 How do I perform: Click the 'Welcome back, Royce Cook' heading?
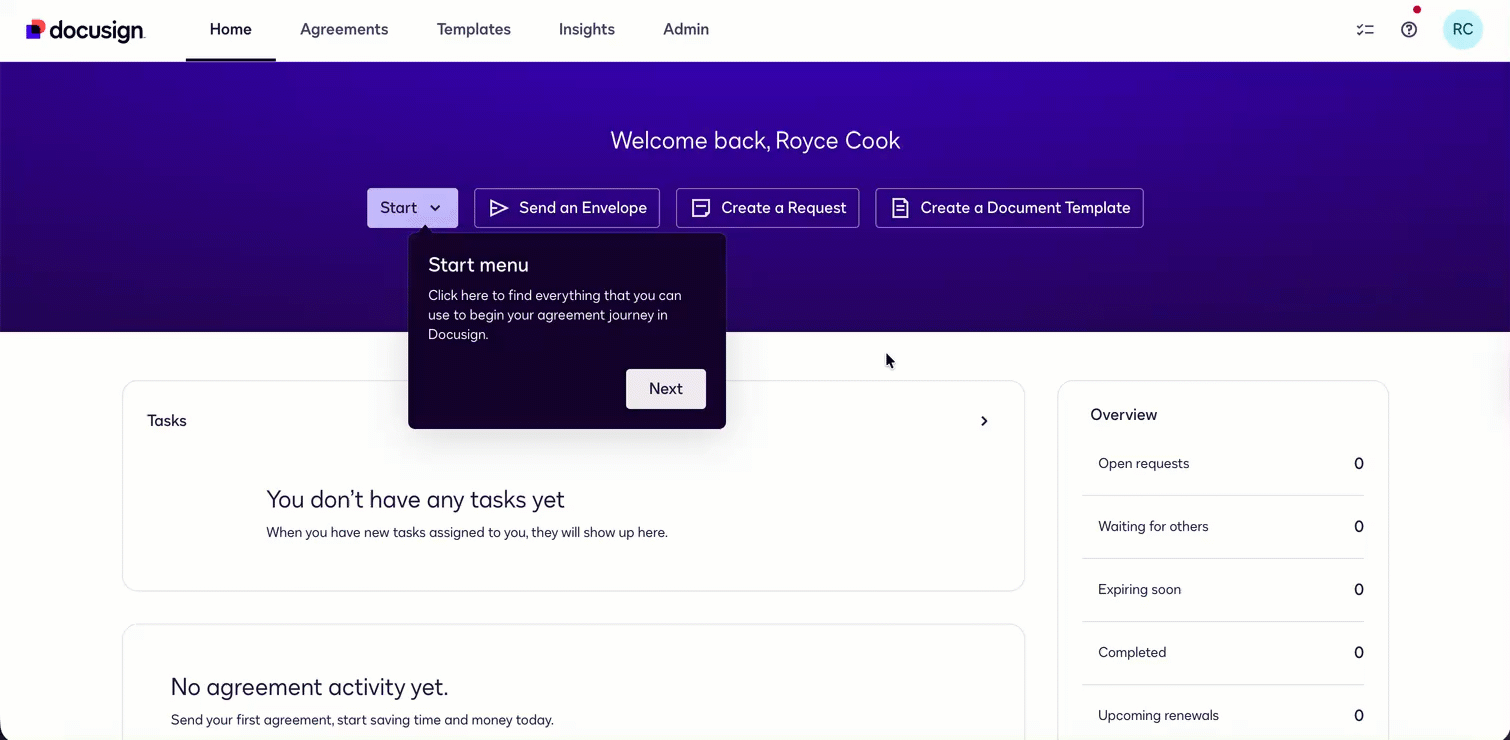(755, 140)
